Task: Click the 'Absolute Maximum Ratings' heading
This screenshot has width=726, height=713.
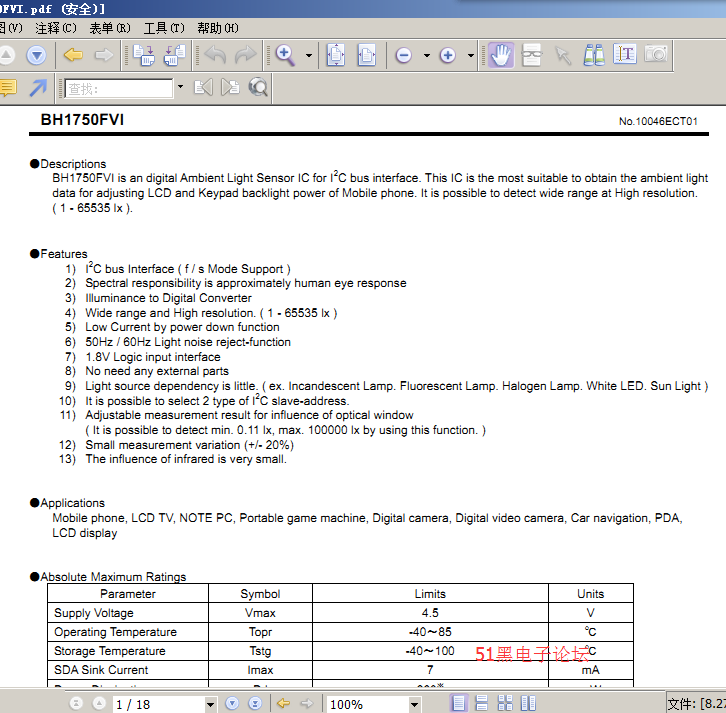Action: coord(113,577)
